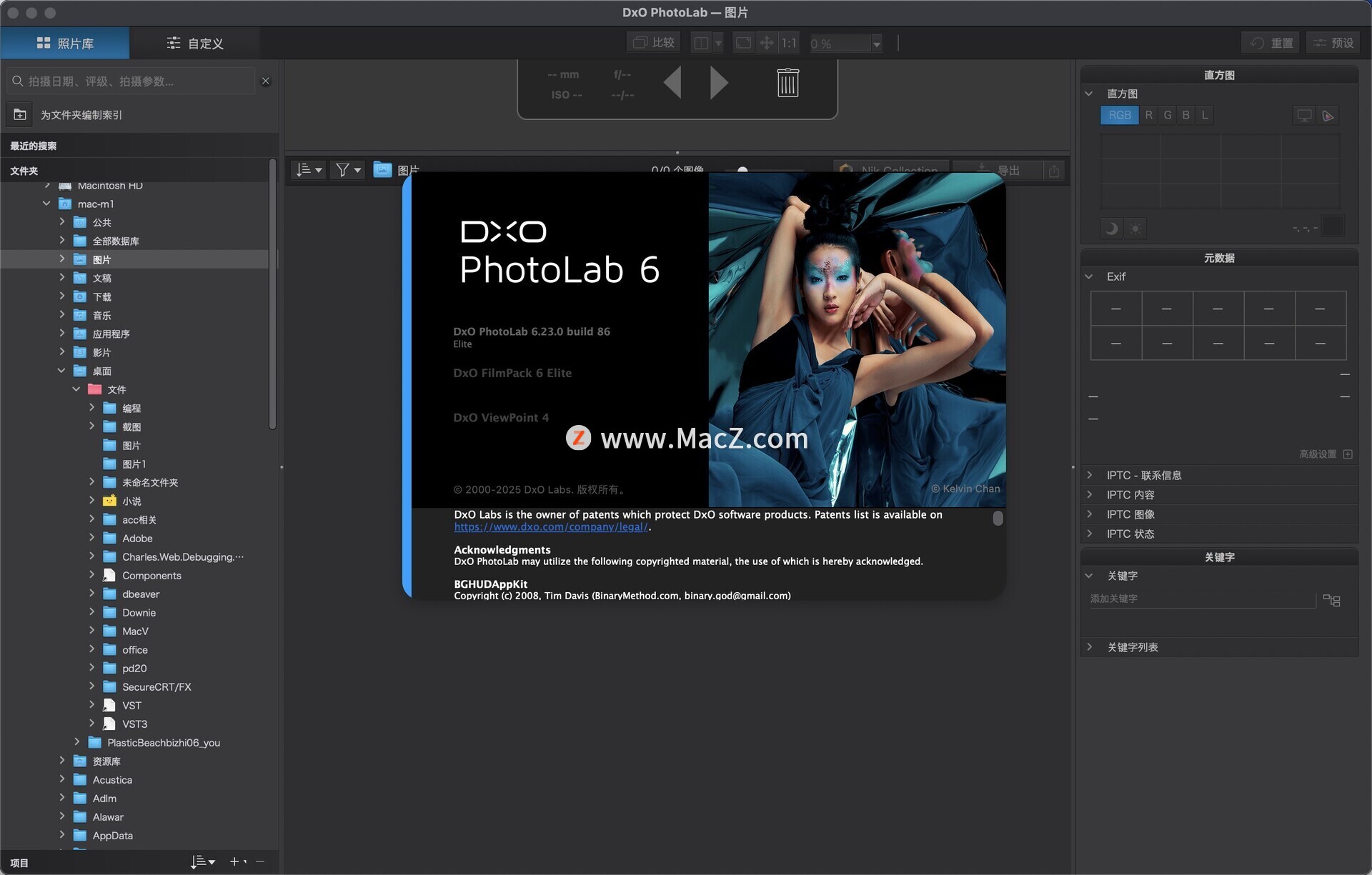Expand the IPTC - 联系信息 section
This screenshot has height=875, width=1372.
(1088, 475)
